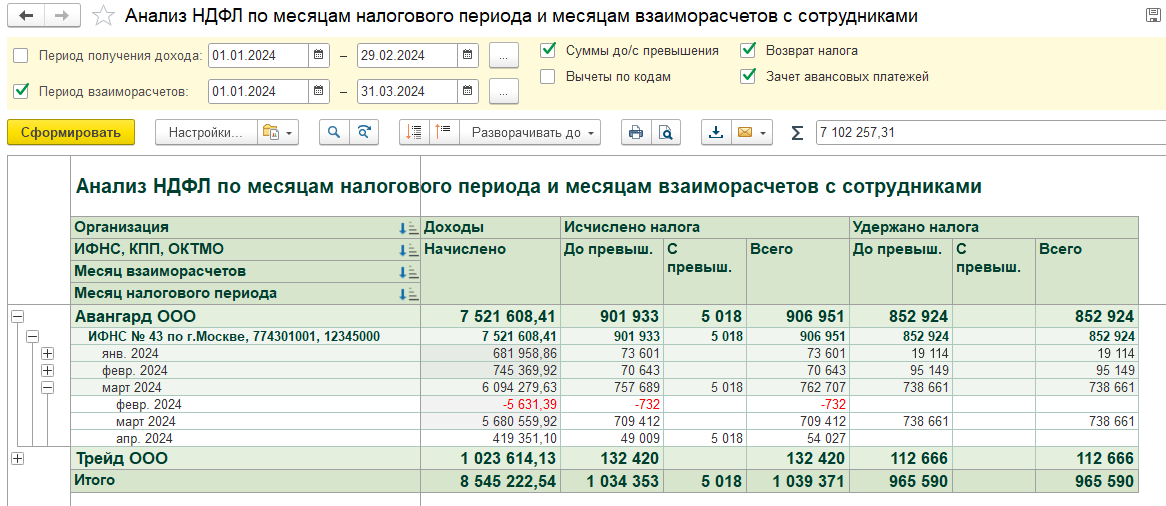
Task: Collapse the март 2024 settlement month row
Action: click(48, 387)
